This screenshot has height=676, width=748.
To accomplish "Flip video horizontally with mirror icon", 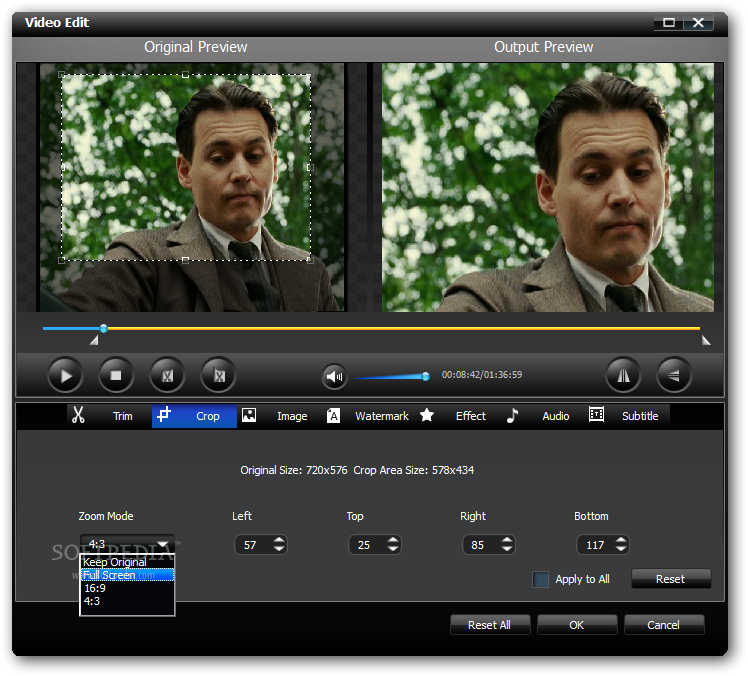I will [x=623, y=376].
